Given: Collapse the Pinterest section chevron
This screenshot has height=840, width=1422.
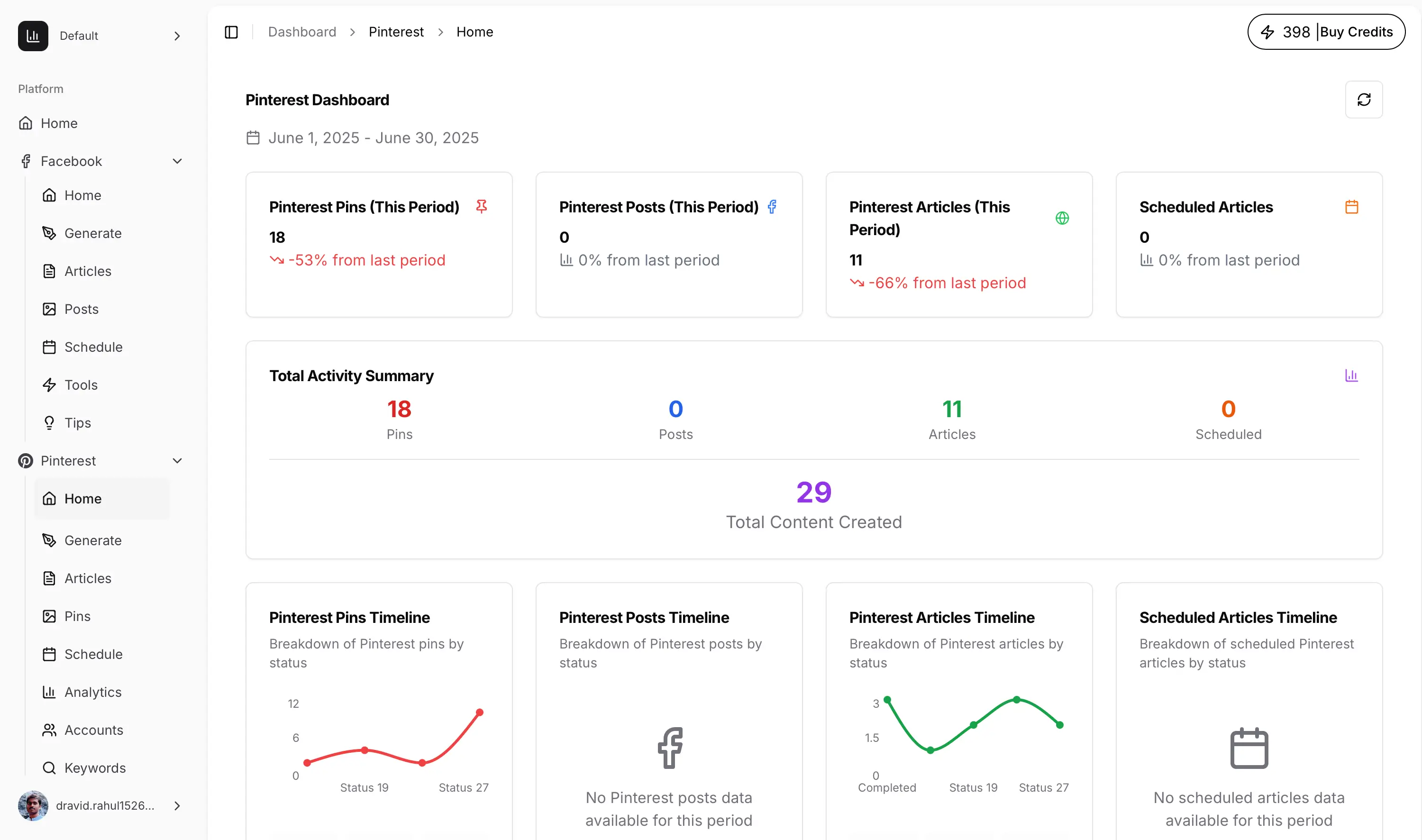Looking at the screenshot, I should (177, 461).
